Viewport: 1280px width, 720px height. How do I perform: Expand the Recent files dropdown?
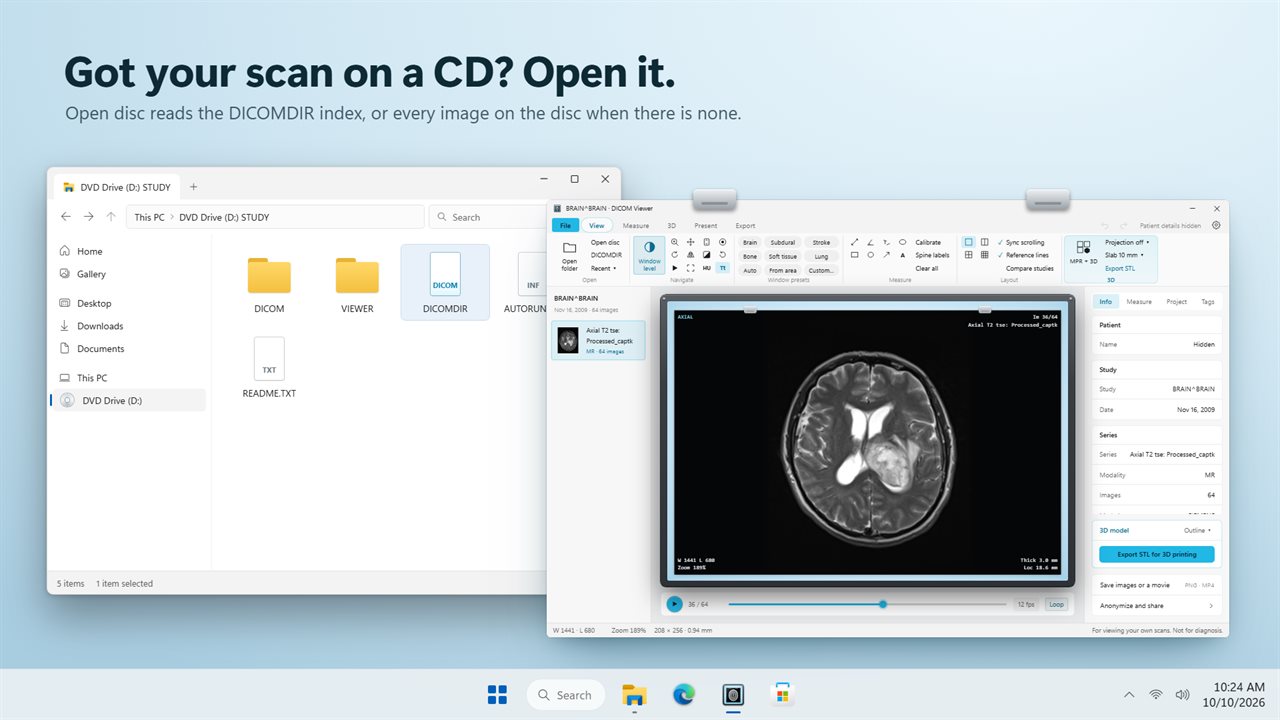coord(603,268)
